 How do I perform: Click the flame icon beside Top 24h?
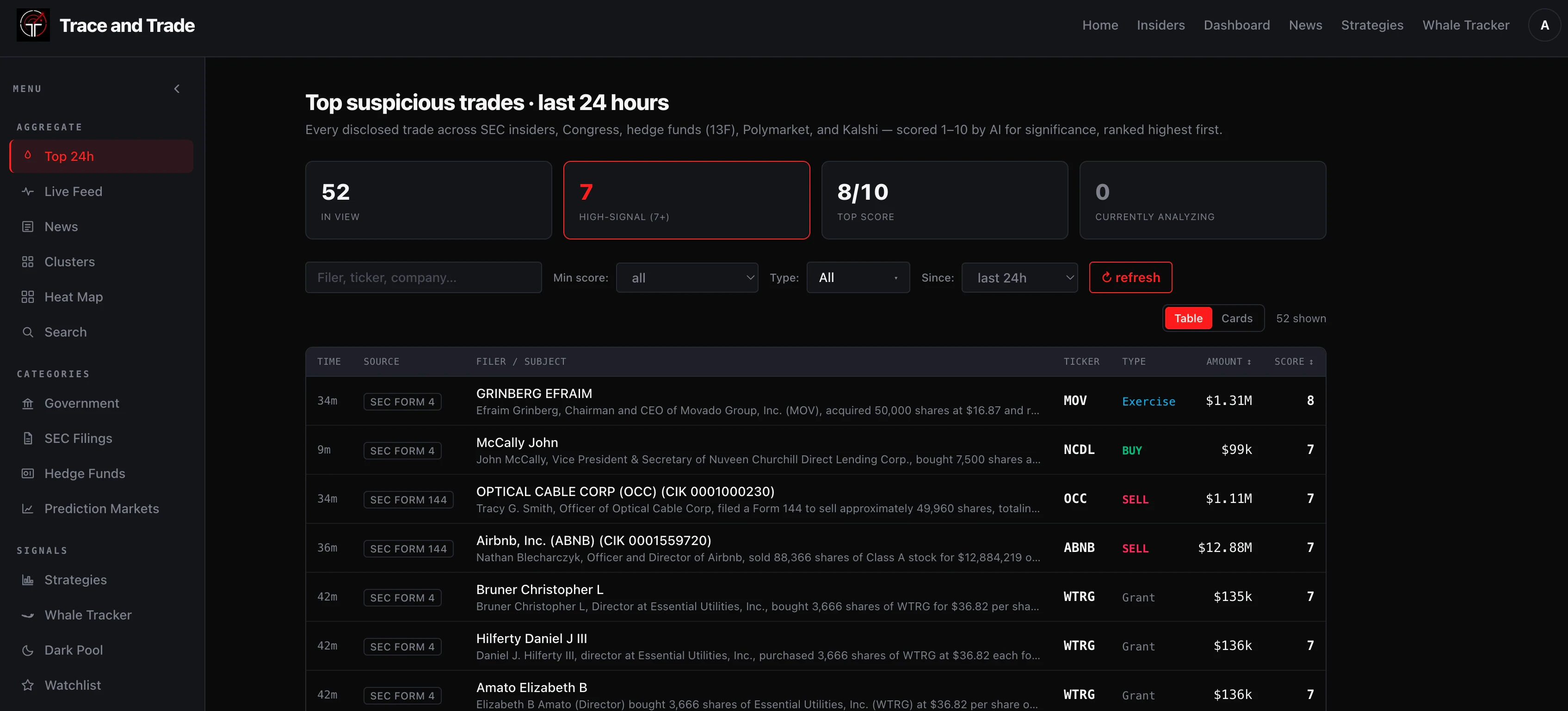(x=28, y=156)
